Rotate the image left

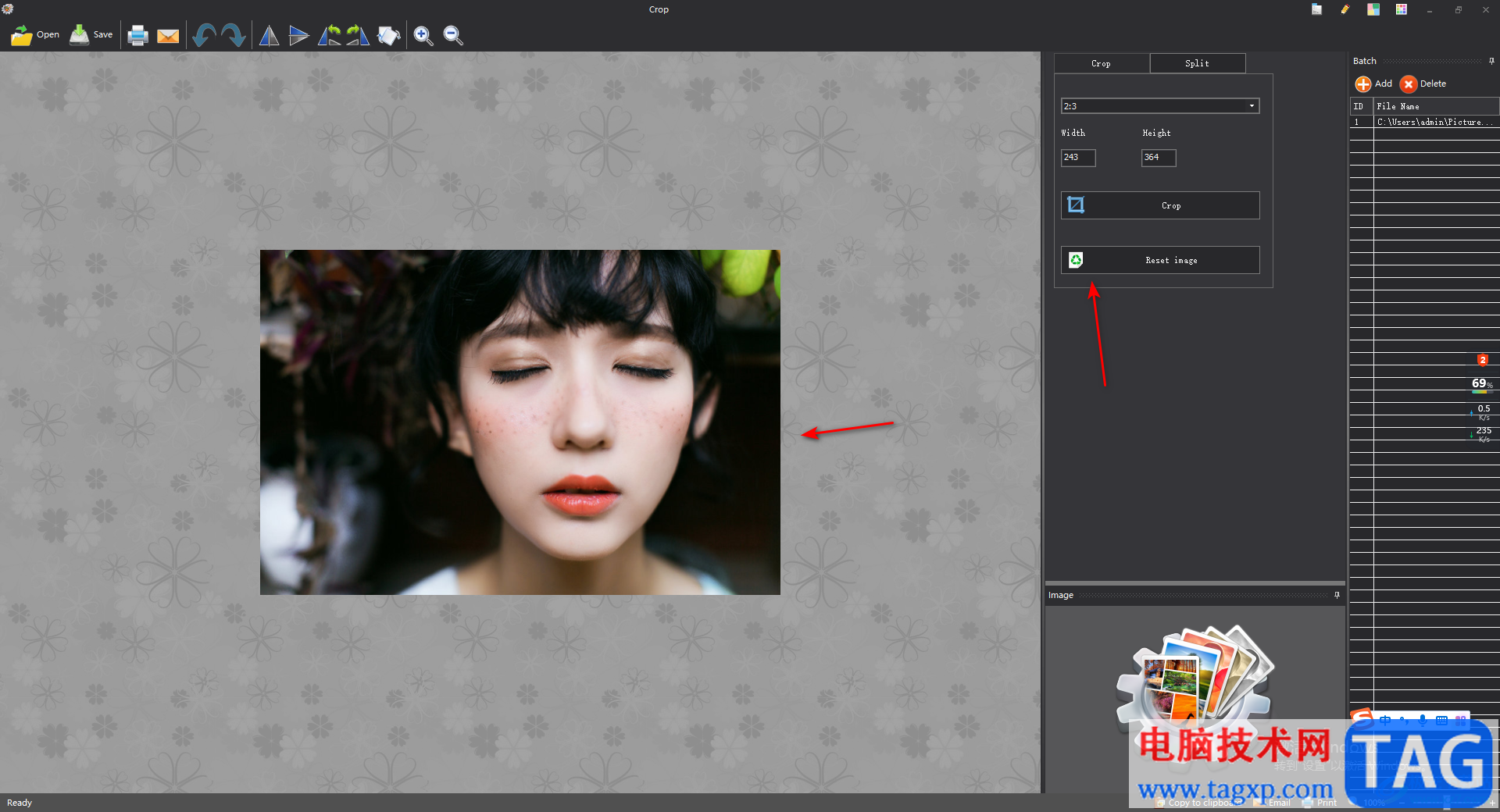pyautogui.click(x=329, y=35)
